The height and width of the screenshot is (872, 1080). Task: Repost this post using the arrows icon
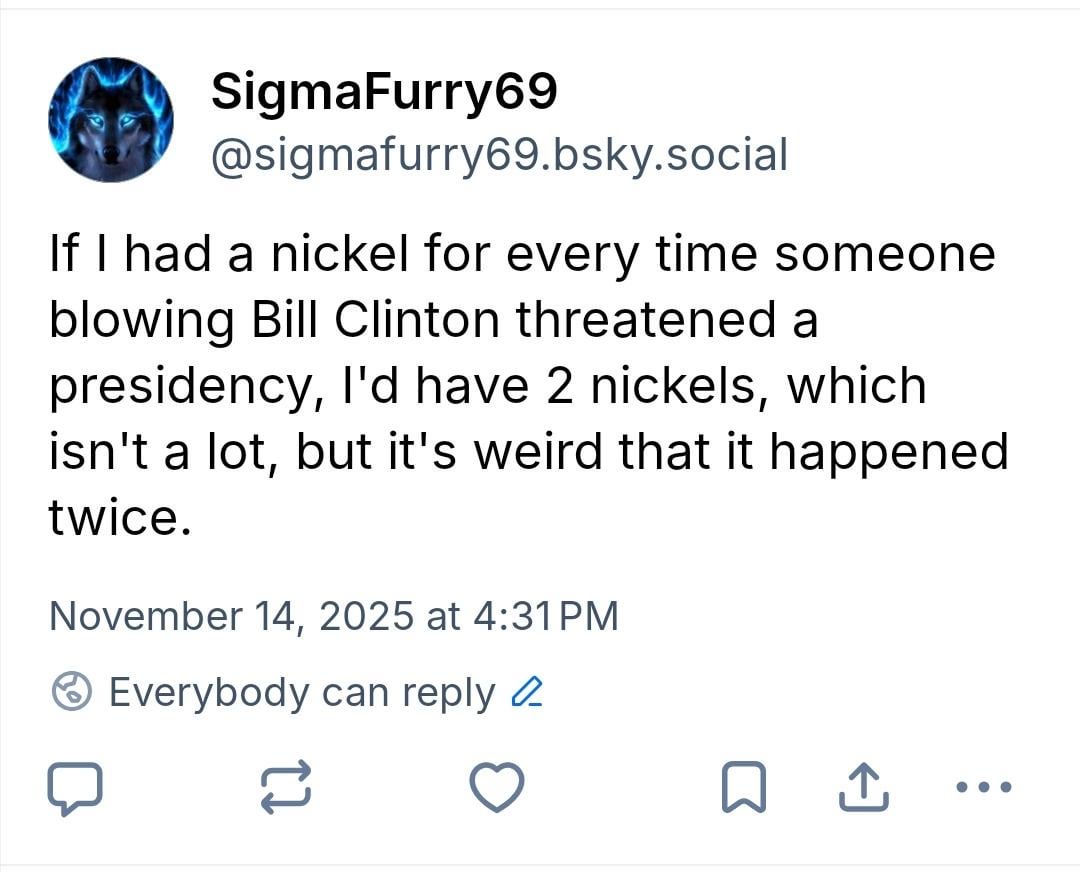286,788
